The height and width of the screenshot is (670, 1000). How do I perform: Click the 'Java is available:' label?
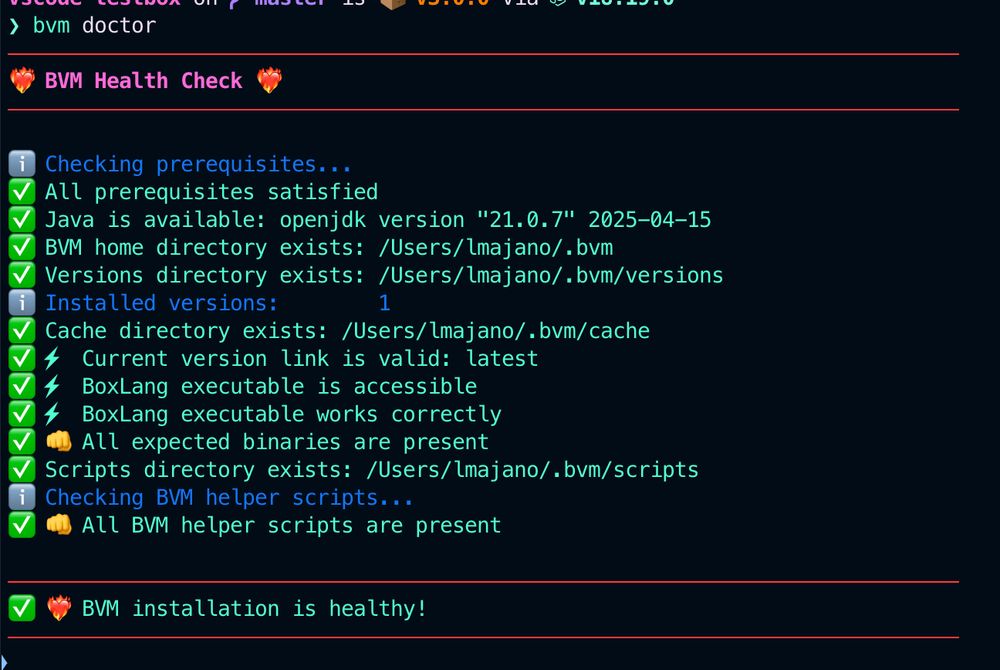tap(156, 220)
